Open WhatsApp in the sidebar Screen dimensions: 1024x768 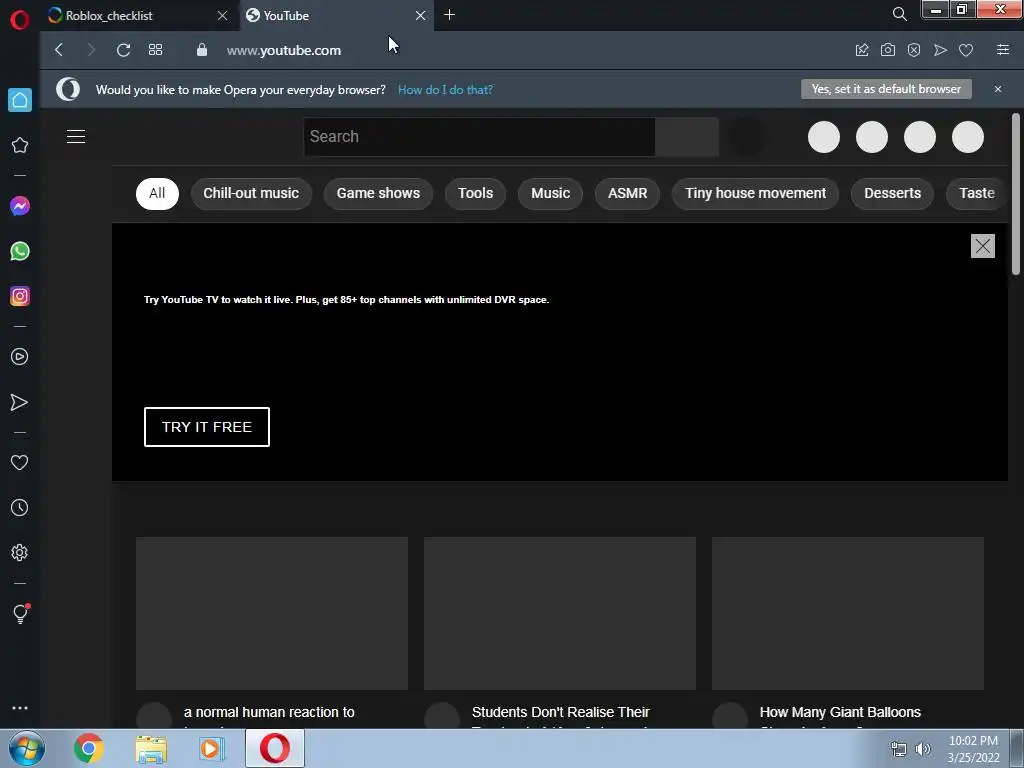[x=20, y=251]
